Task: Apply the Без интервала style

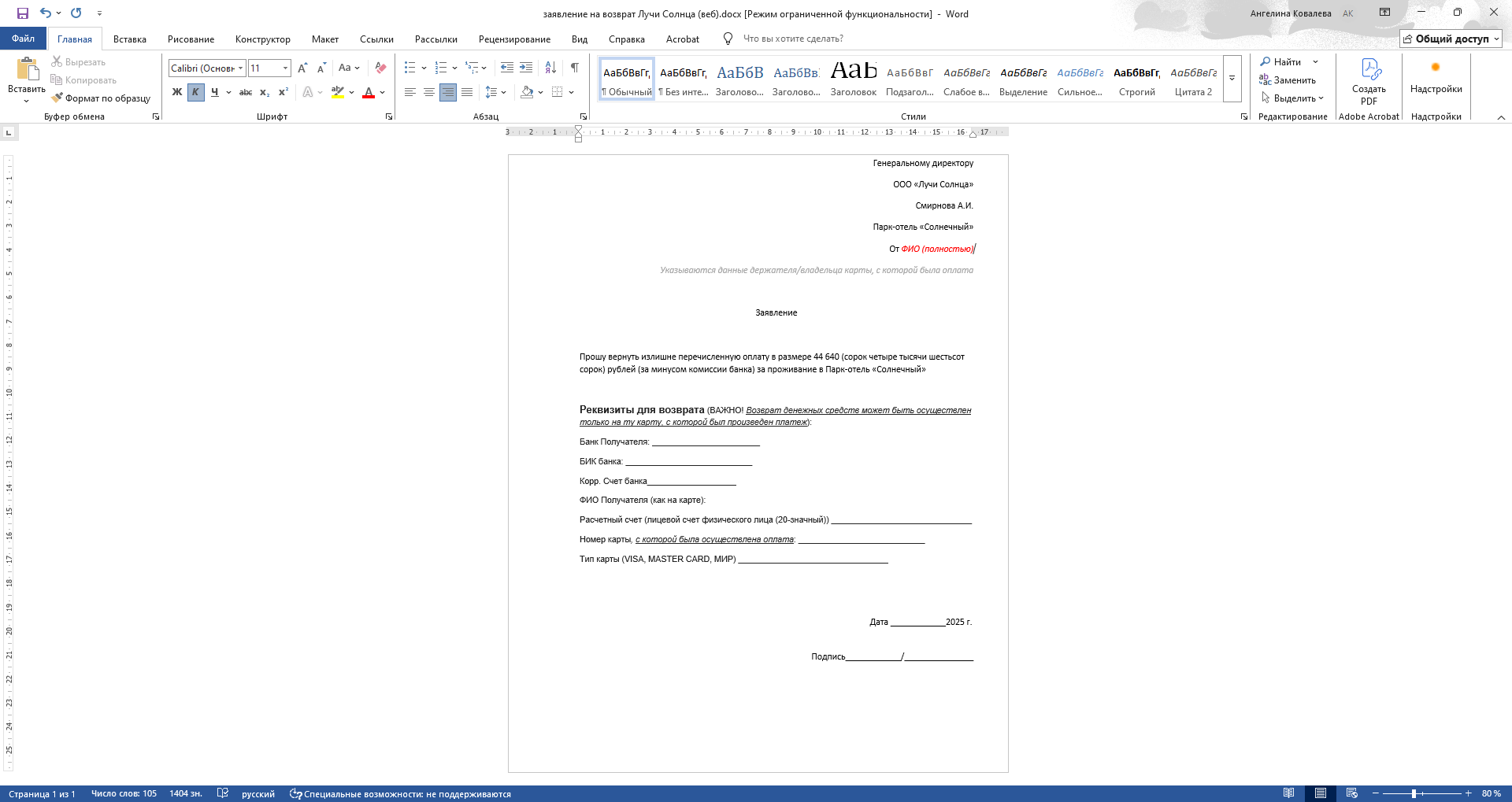Action: click(x=684, y=79)
